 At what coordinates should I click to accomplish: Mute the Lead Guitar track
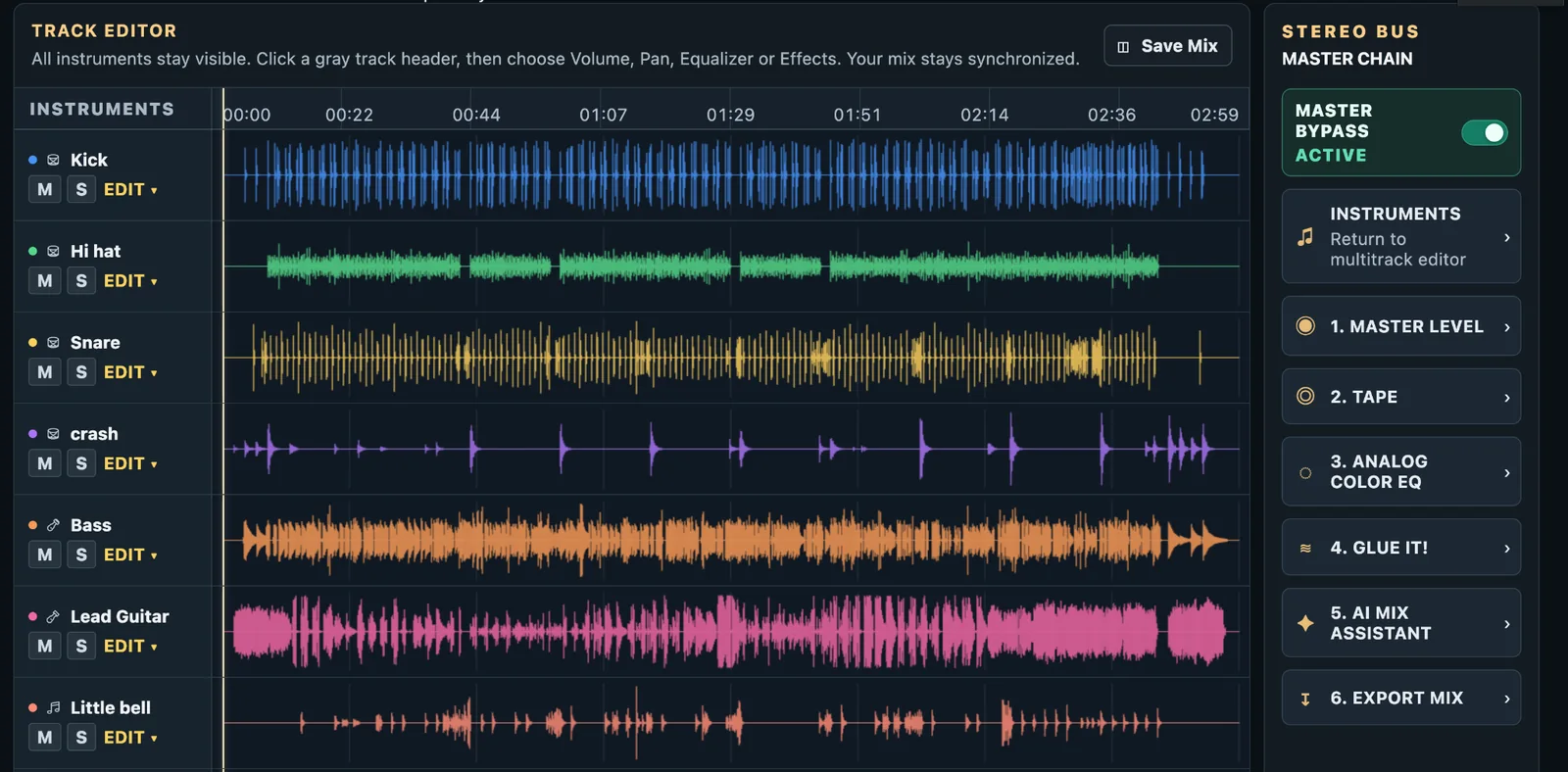44,646
